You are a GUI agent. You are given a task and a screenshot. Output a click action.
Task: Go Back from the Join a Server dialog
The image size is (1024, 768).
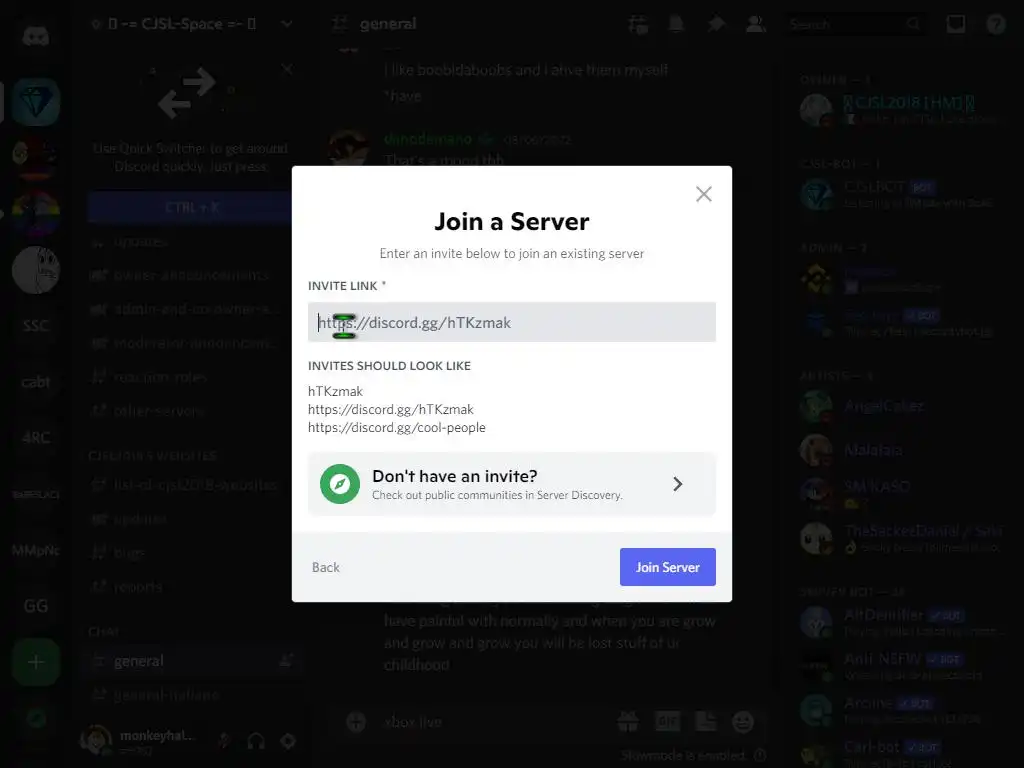tap(325, 567)
